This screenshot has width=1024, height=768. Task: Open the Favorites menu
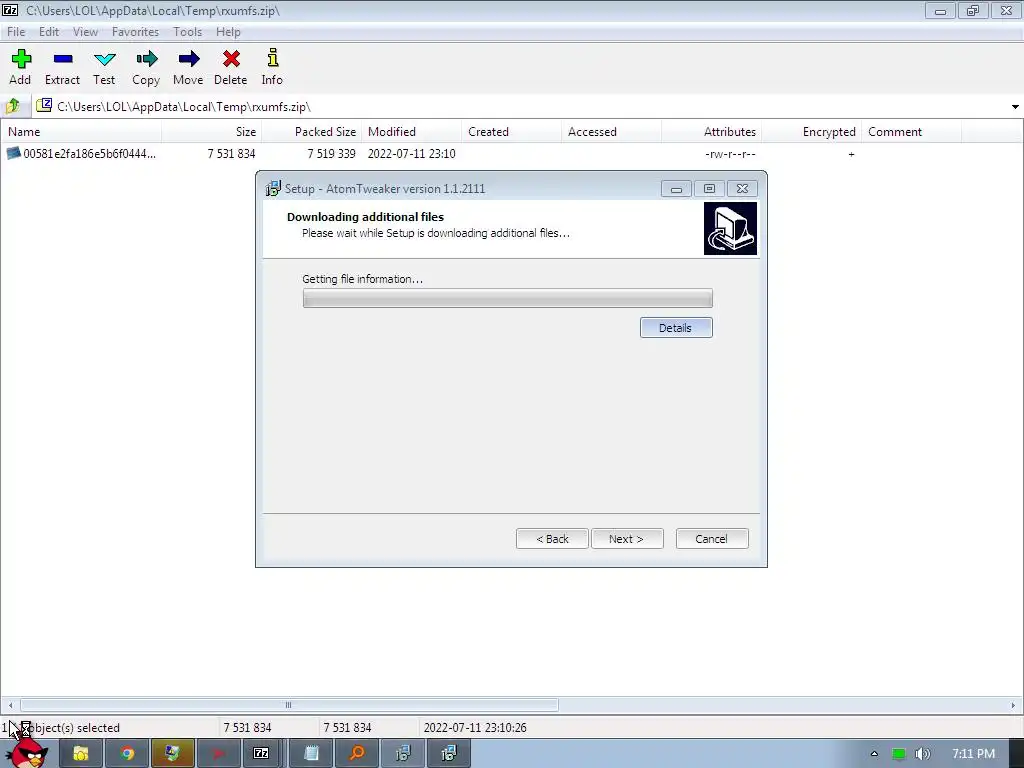coord(135,31)
